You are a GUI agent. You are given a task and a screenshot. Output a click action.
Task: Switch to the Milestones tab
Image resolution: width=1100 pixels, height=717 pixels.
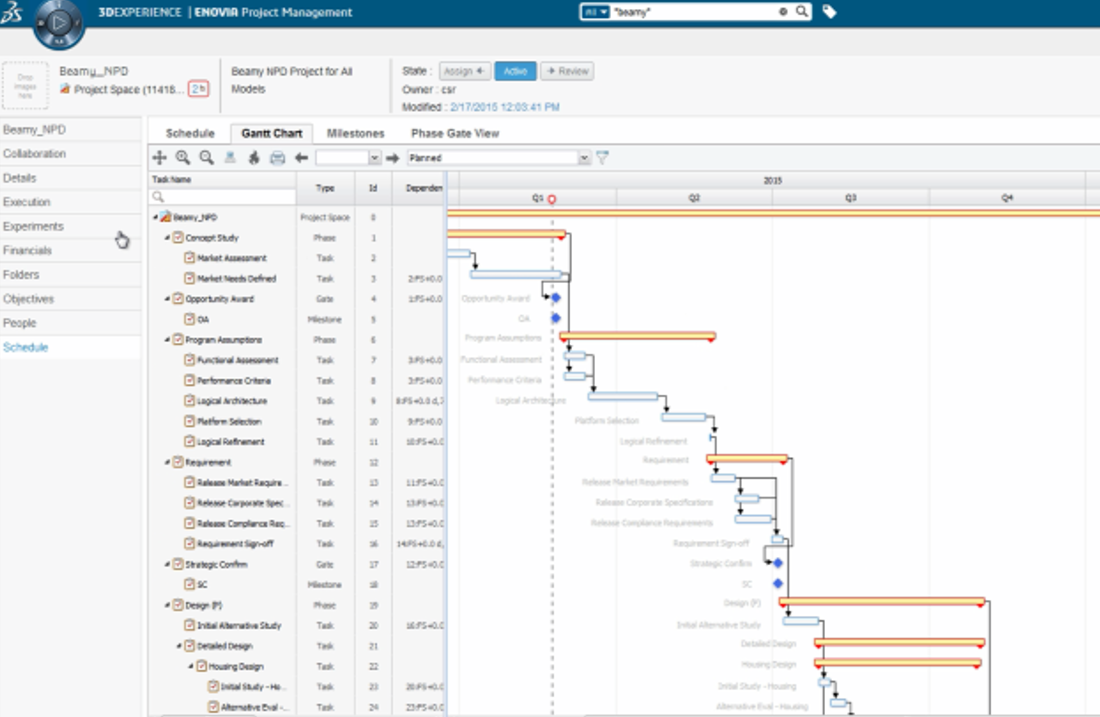click(x=355, y=133)
